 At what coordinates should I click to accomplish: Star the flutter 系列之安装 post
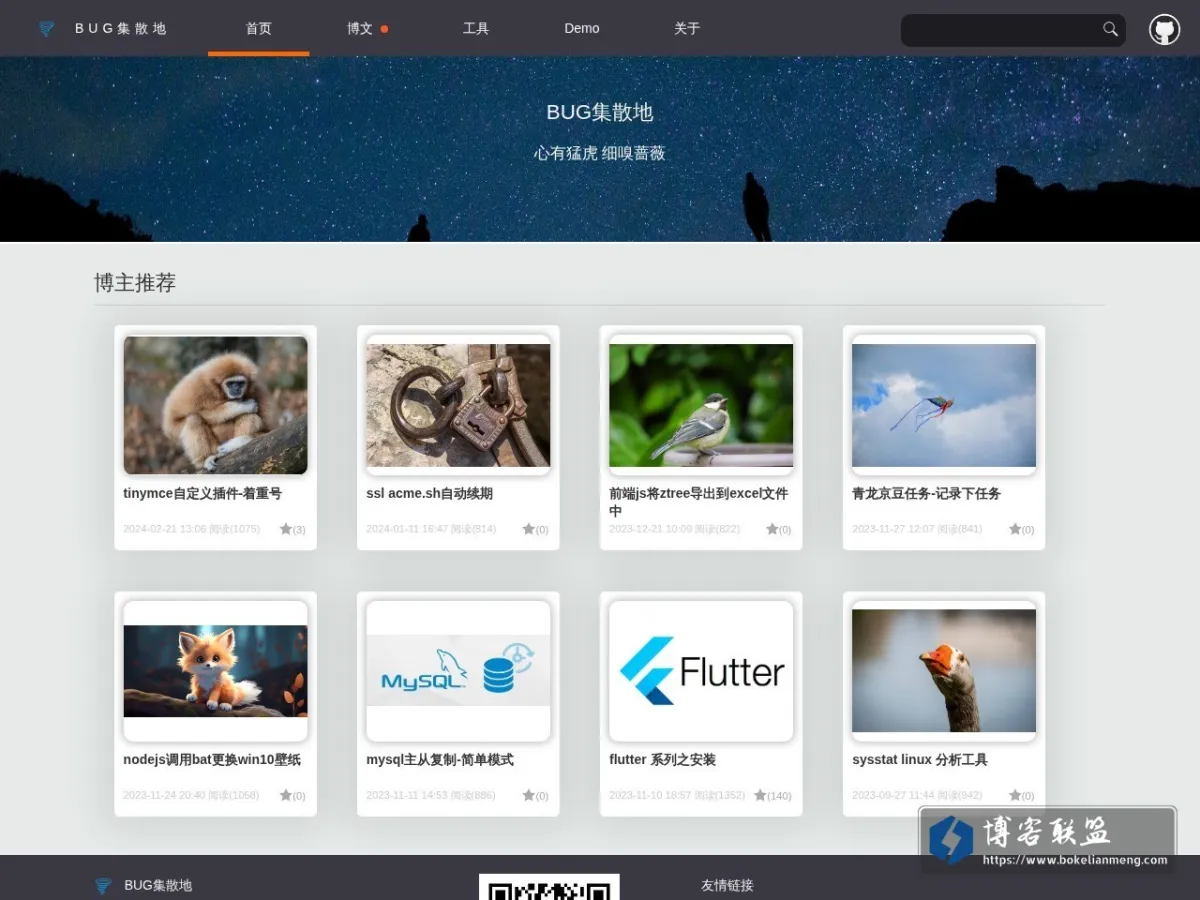tap(759, 795)
